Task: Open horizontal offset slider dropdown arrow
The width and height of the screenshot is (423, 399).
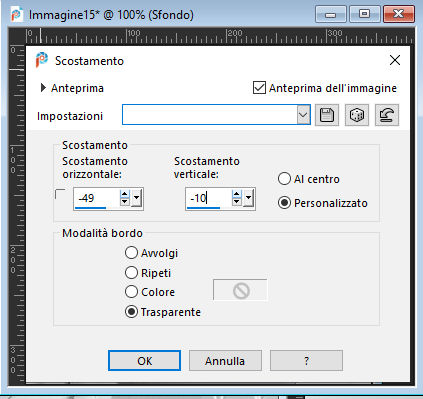Action: click(x=136, y=198)
